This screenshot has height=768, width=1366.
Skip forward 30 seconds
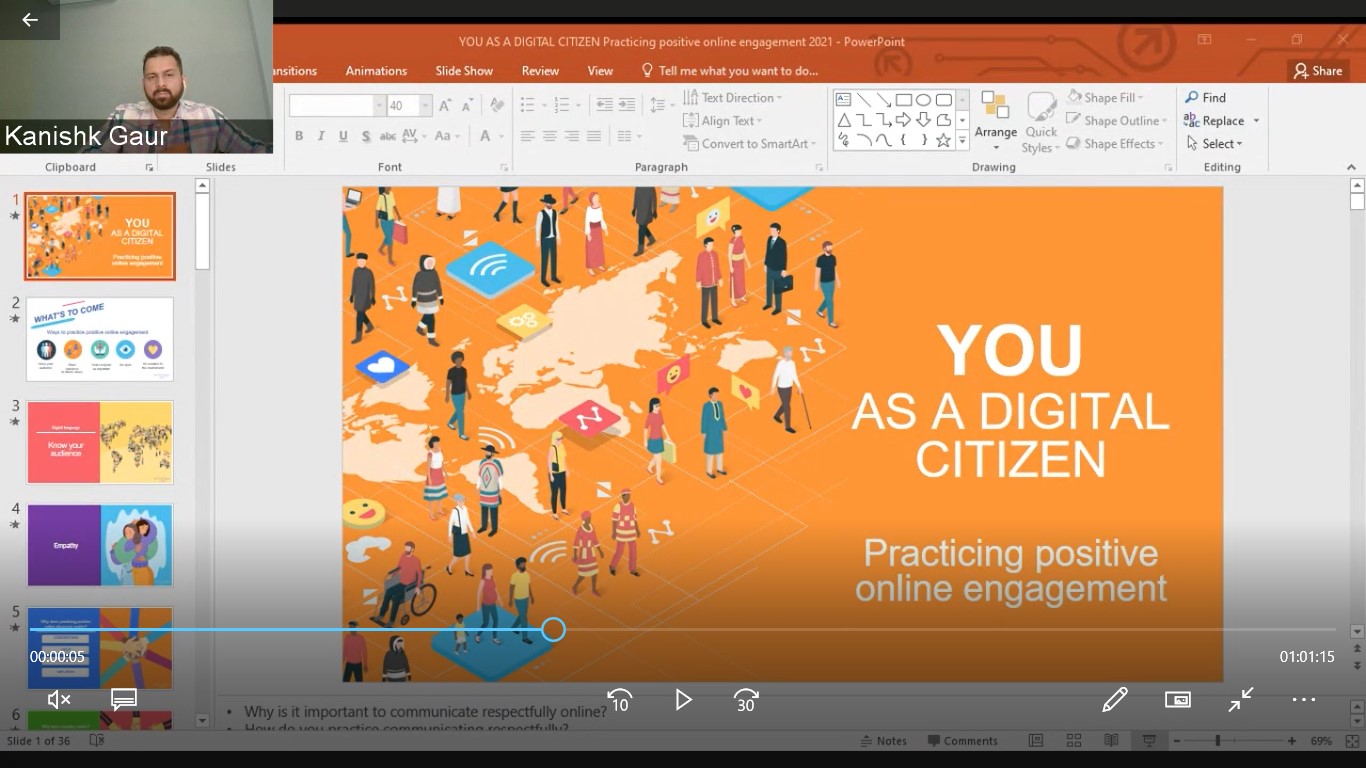[x=746, y=700]
